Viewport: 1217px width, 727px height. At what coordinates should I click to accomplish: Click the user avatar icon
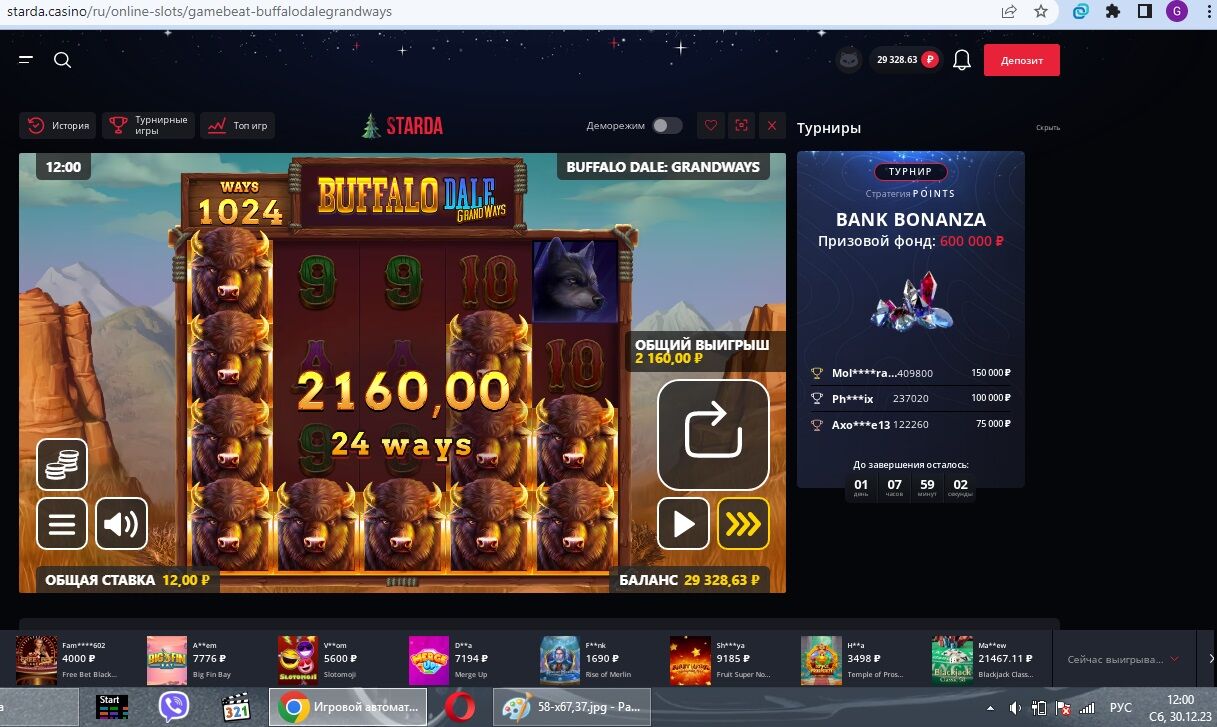(x=849, y=60)
